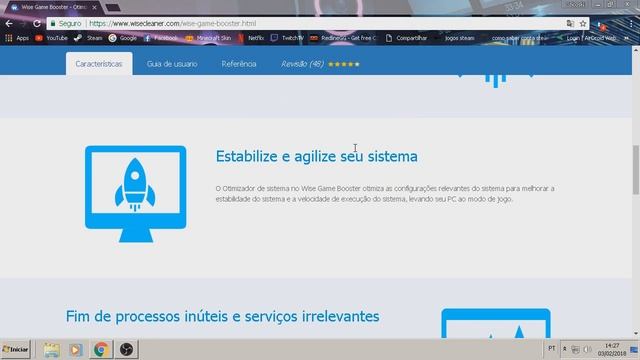Bookmark this page with the star icon
This screenshot has width=640, height=360.
583,24
